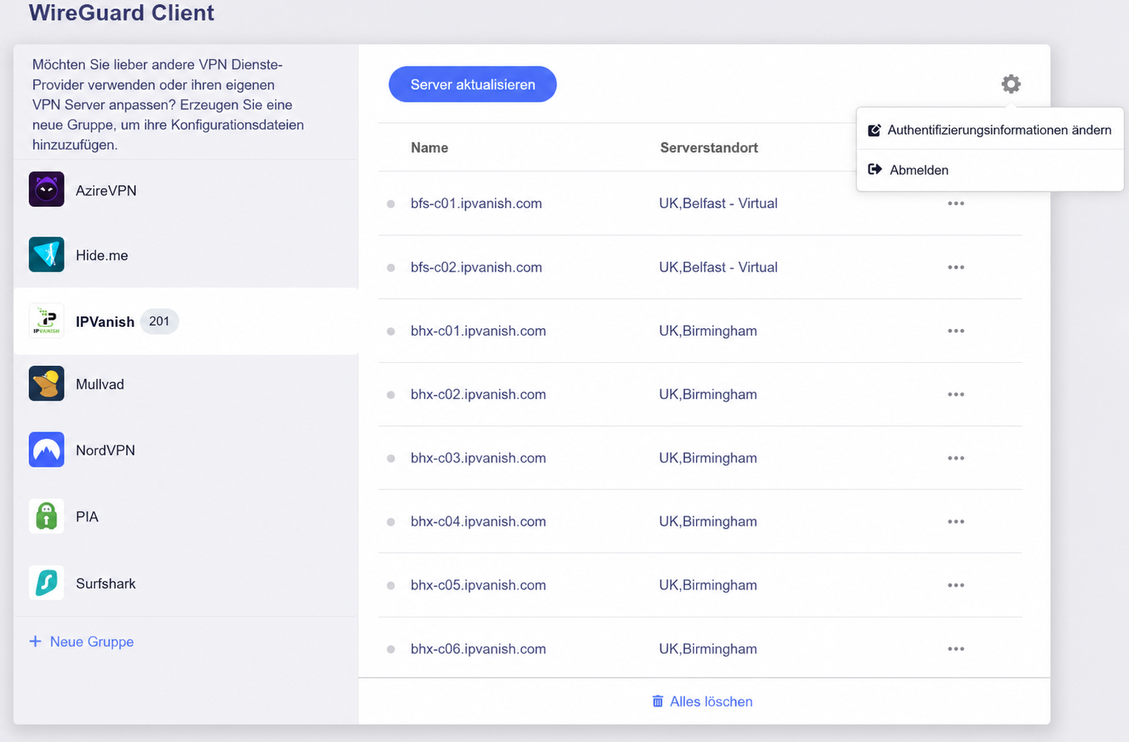Switch to the NordVPN provider group
Viewport: 1129px width, 742px height.
point(186,450)
